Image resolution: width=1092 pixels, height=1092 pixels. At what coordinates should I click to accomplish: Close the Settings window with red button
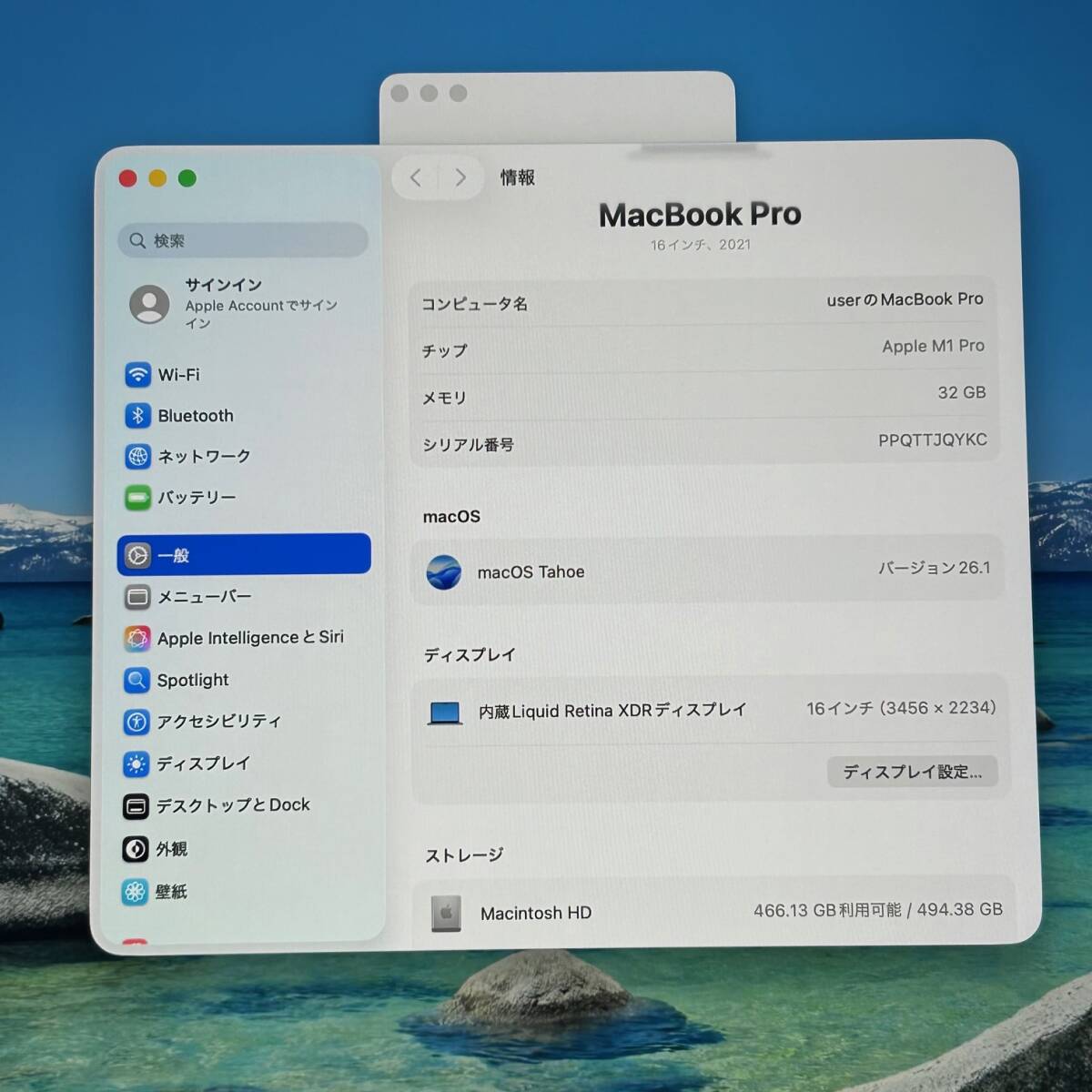click(127, 178)
